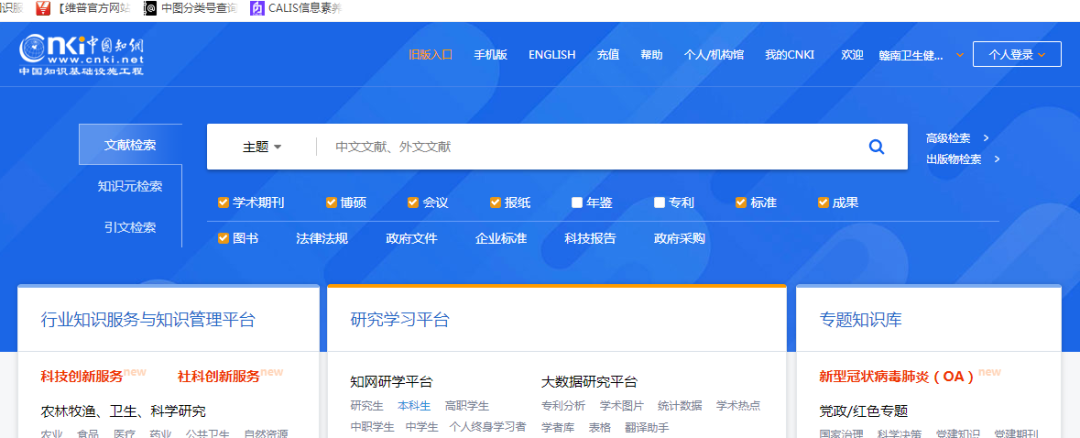
Task: Open the 充值 recharge page
Action: coord(608,55)
